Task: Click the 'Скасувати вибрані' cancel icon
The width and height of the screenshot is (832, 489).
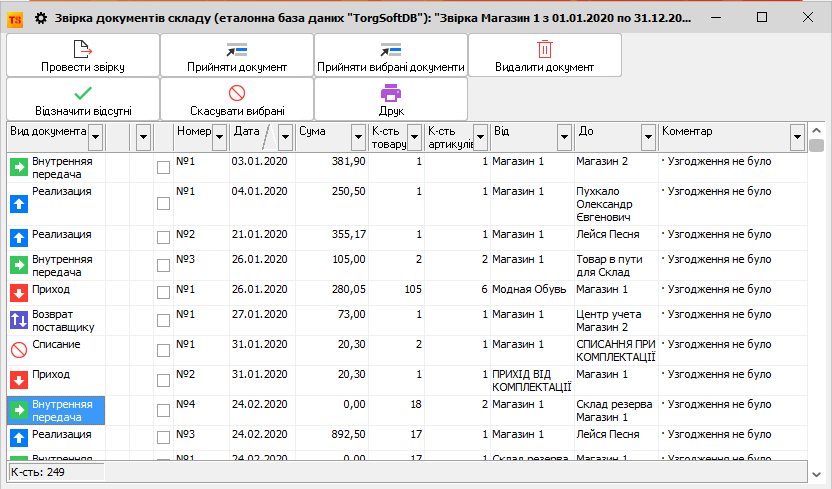Action: click(237, 93)
